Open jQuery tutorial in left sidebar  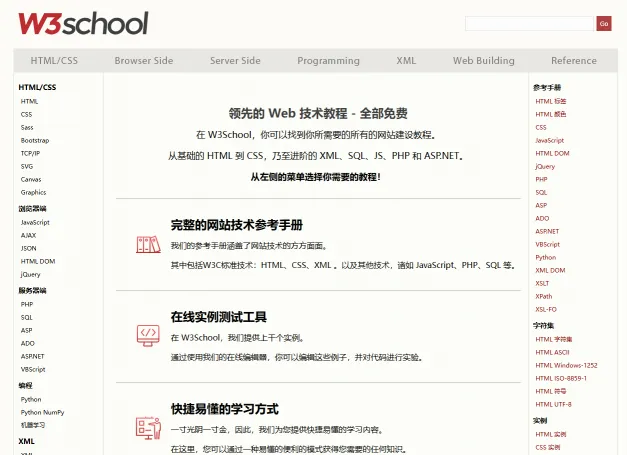(x=30, y=274)
